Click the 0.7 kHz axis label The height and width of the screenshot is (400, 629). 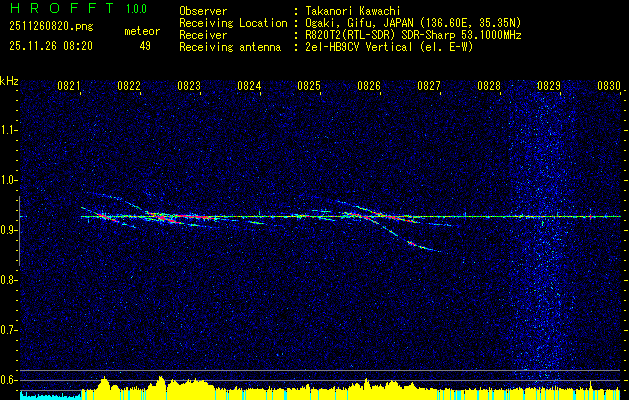click(8, 330)
